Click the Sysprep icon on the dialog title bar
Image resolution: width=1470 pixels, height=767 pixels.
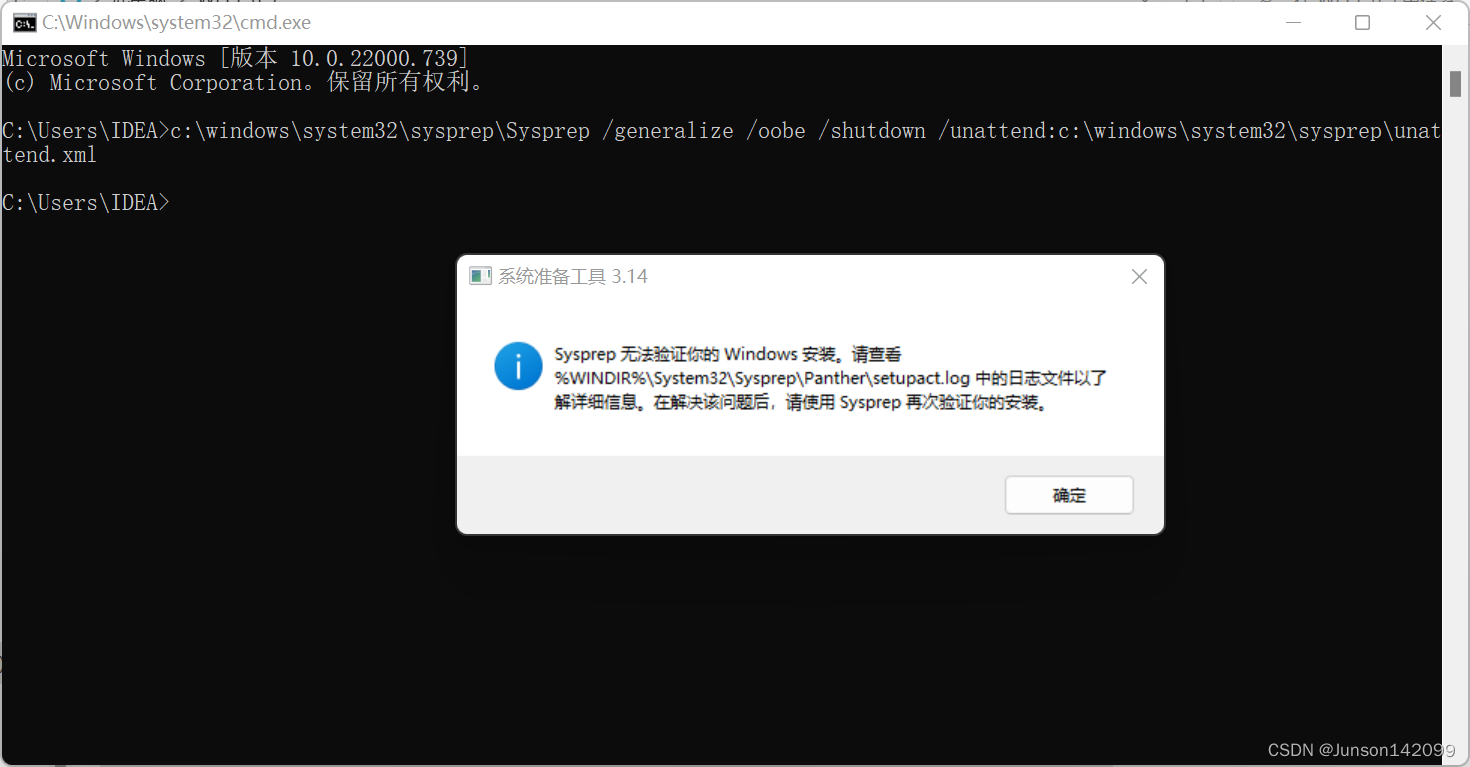pyautogui.click(x=481, y=276)
